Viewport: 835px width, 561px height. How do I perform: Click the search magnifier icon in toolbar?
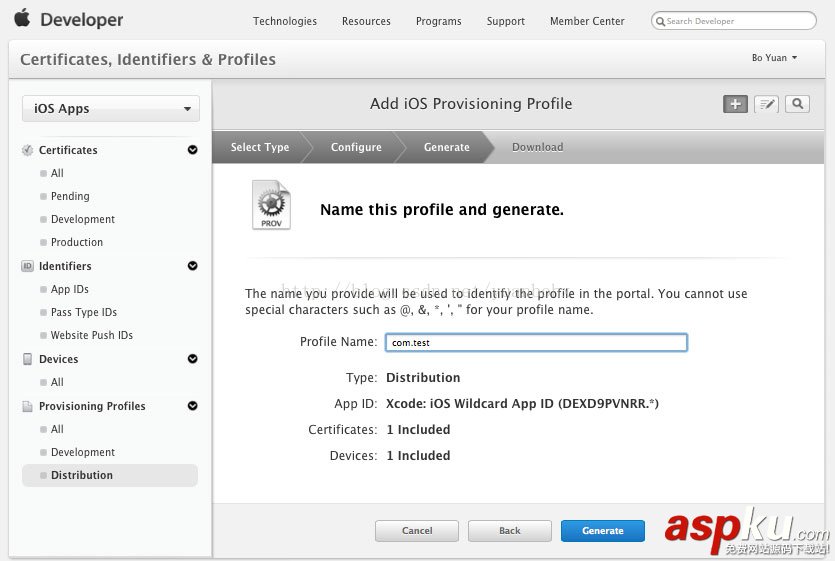point(797,104)
